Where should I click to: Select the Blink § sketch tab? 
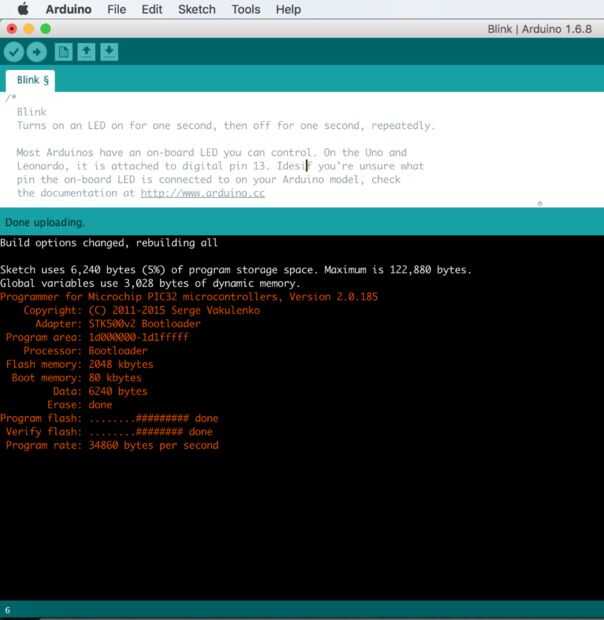point(31,80)
